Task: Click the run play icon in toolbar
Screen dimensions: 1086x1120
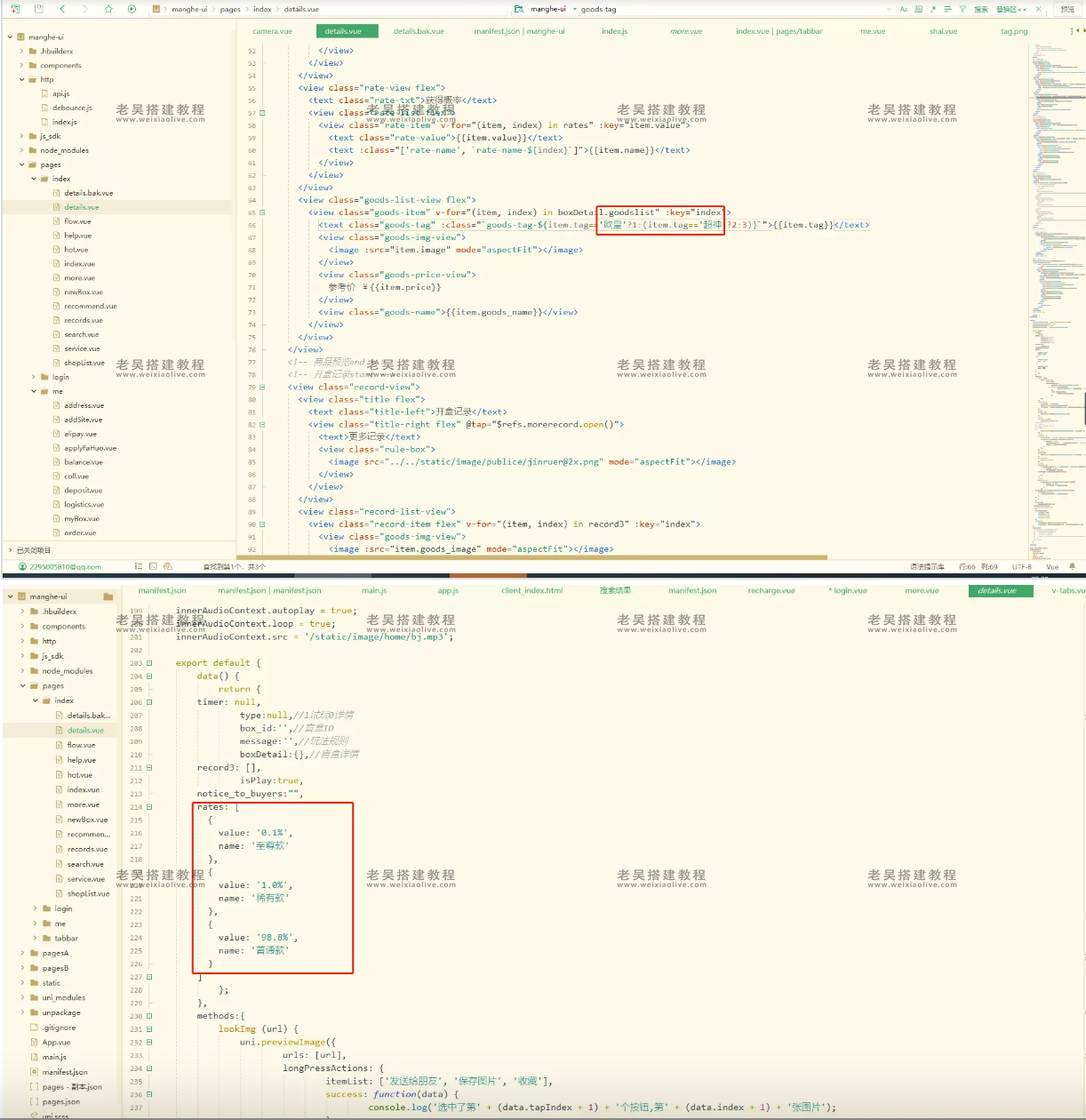Action: tap(132, 9)
